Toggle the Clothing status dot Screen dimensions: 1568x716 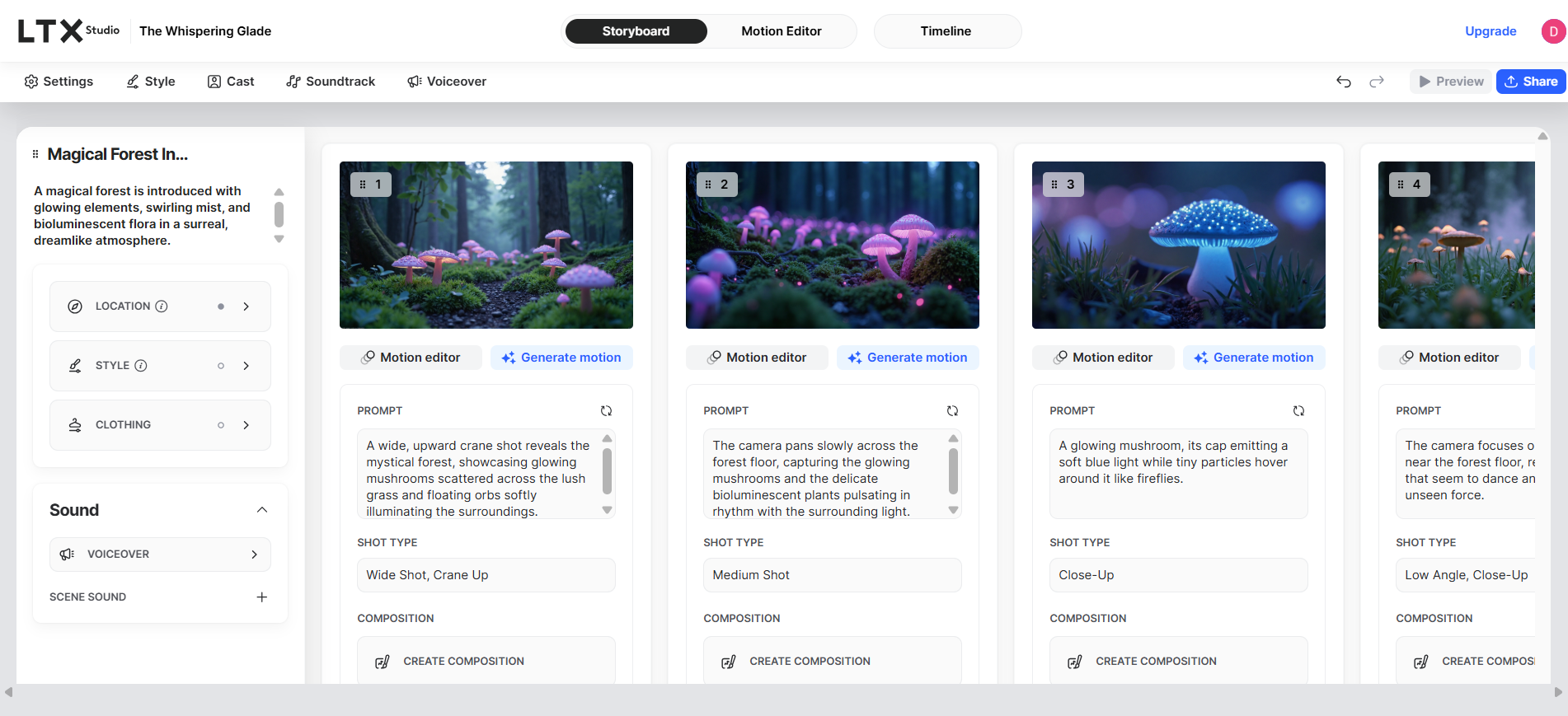pyautogui.click(x=221, y=425)
